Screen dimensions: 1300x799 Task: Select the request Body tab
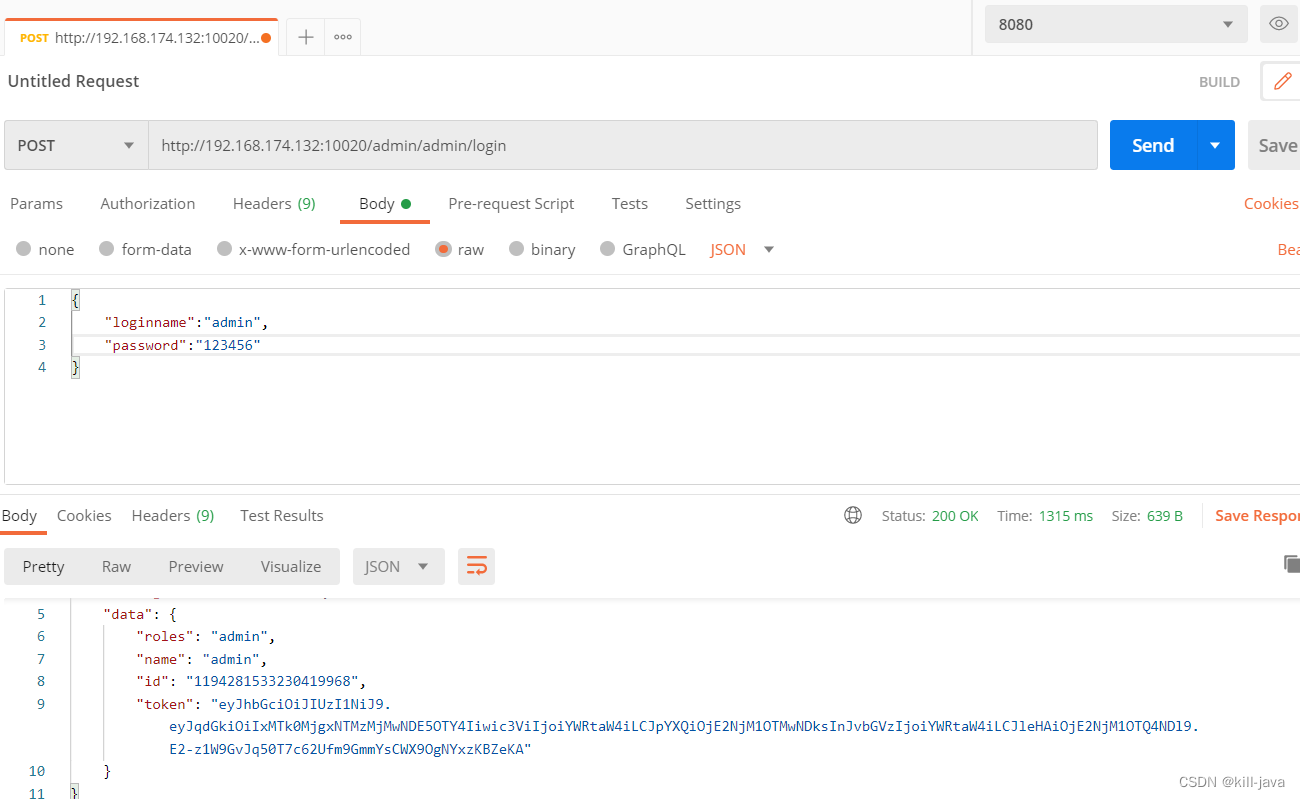385,203
